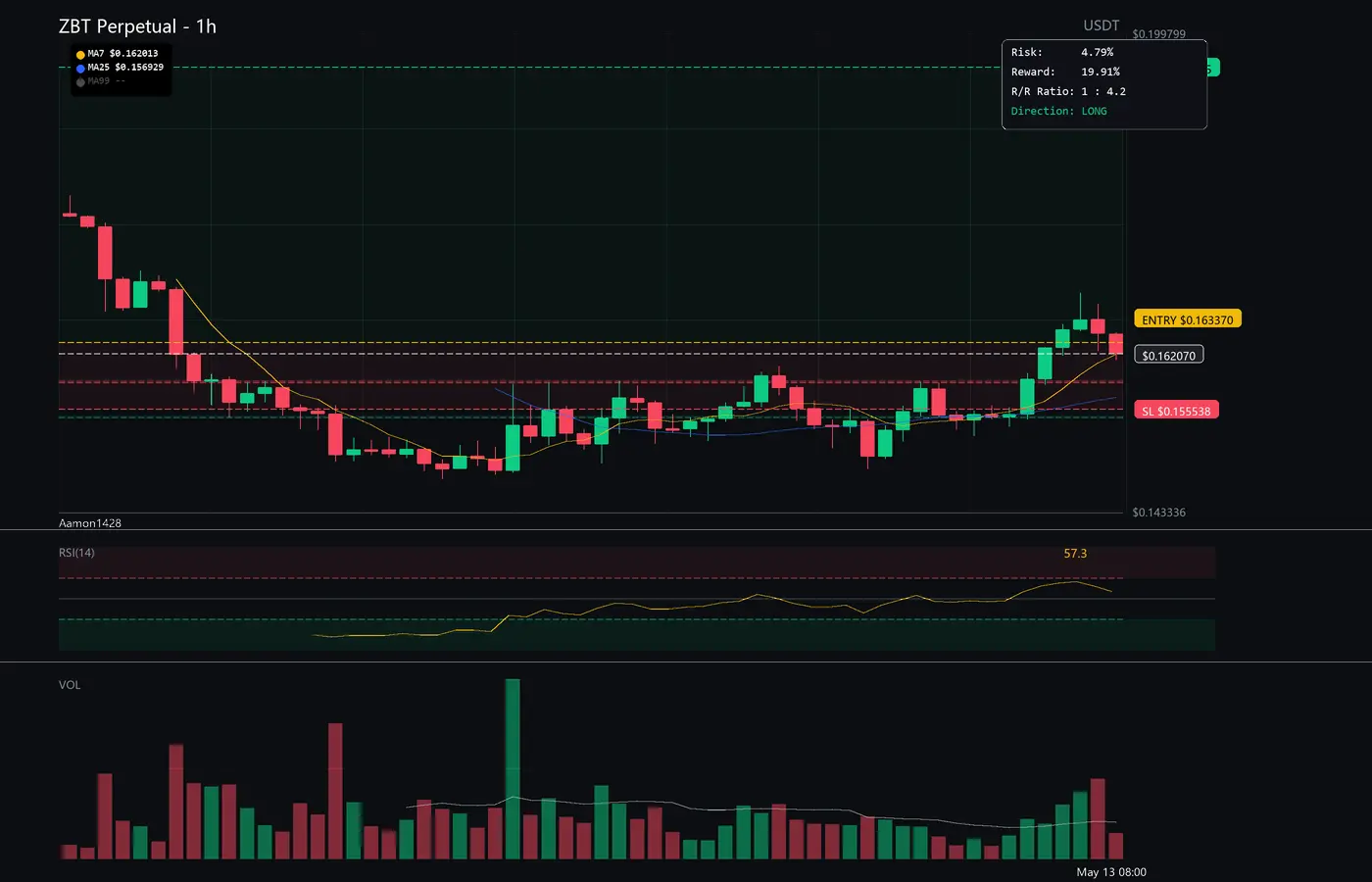
Task: Click the Risk 4.79% value
Action: click(x=1097, y=52)
